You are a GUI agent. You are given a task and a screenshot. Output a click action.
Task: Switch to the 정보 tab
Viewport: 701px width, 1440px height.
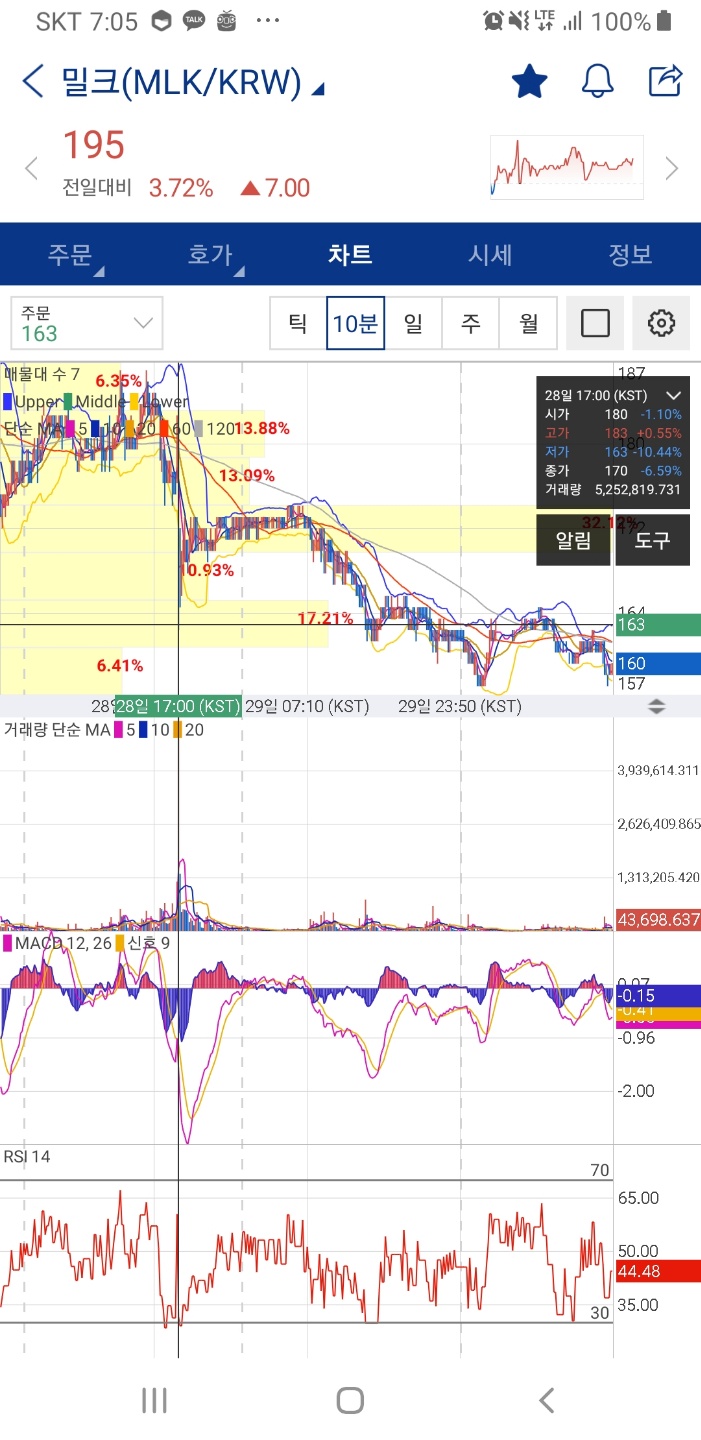coord(630,254)
